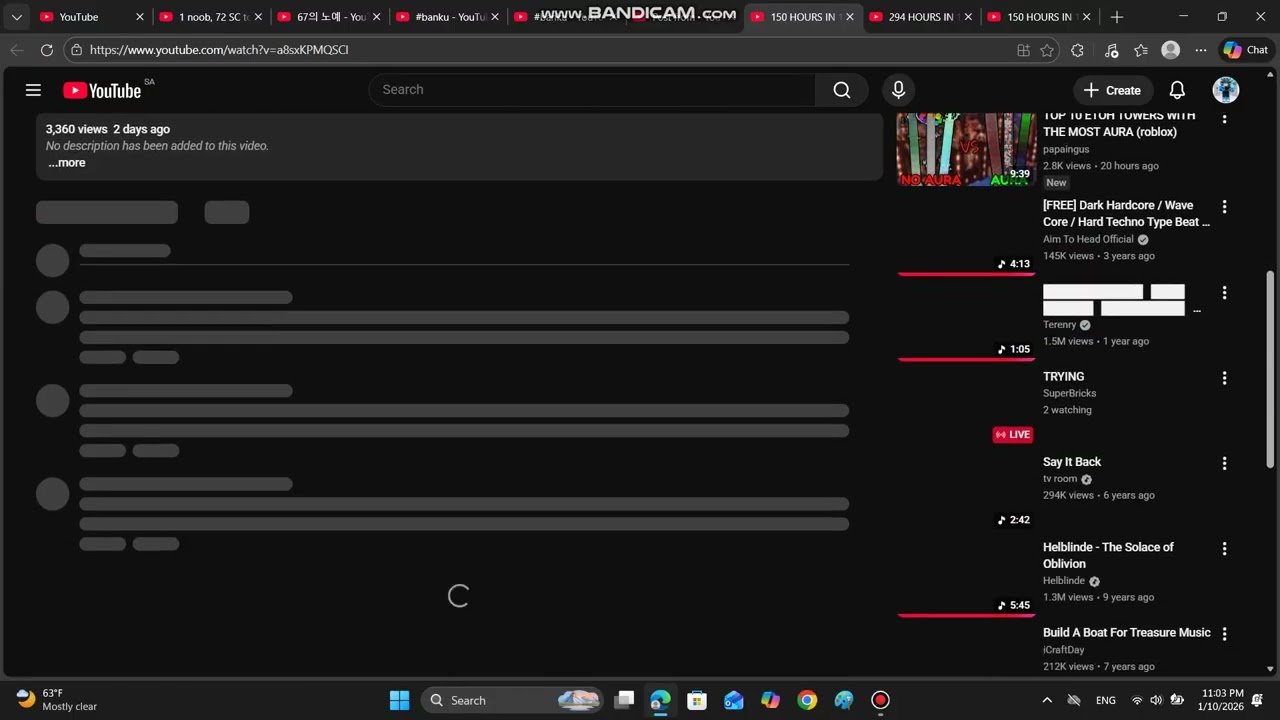Screen dimensions: 1280x720
Task: Open Copilot app from taskbar
Action: [770, 700]
